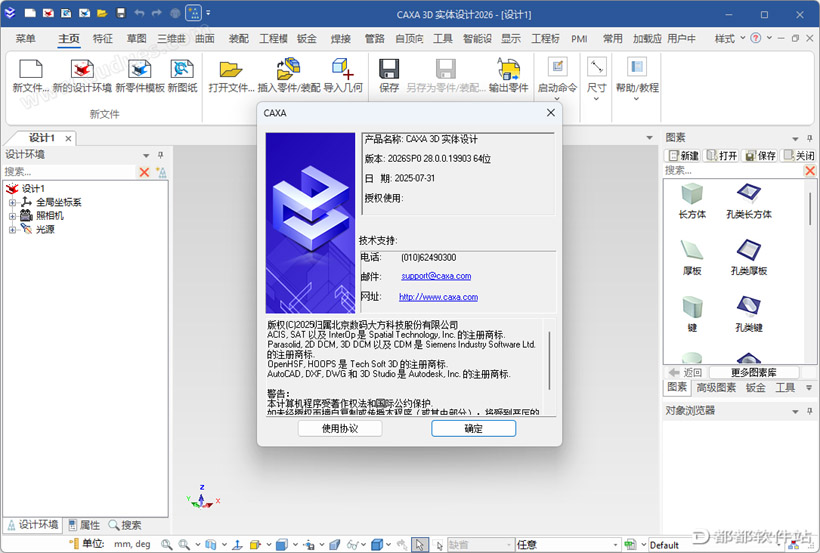The height and width of the screenshot is (553, 820).
Task: Click the help question mark icon
Action: (756, 38)
